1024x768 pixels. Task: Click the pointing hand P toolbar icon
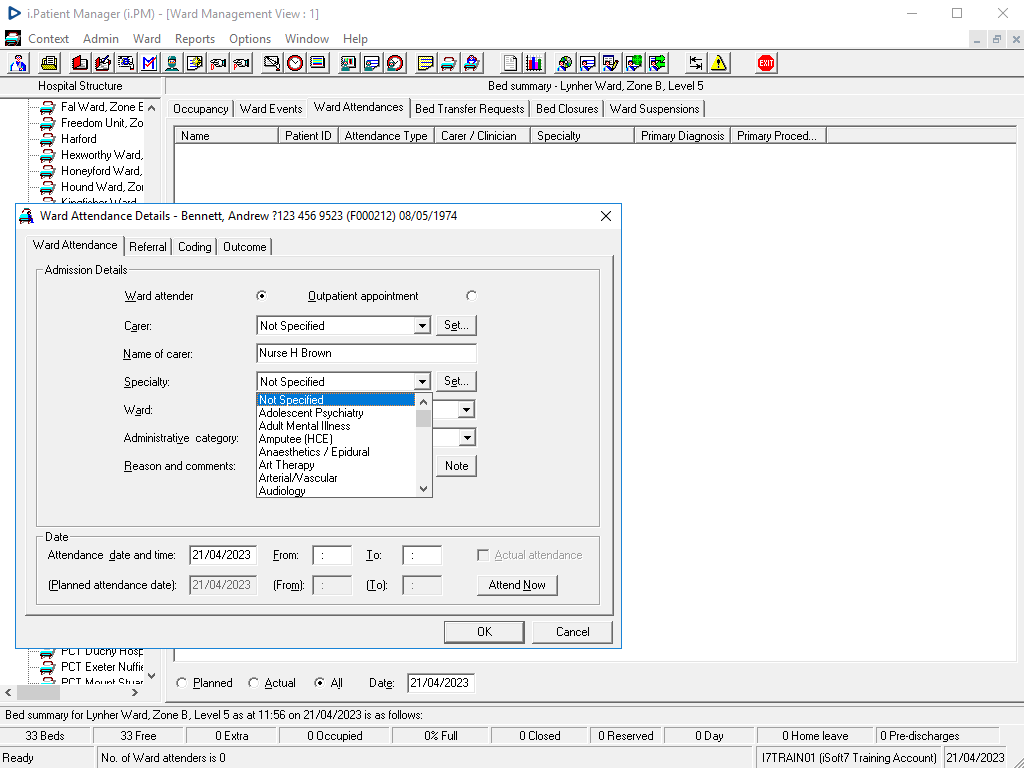coord(242,63)
